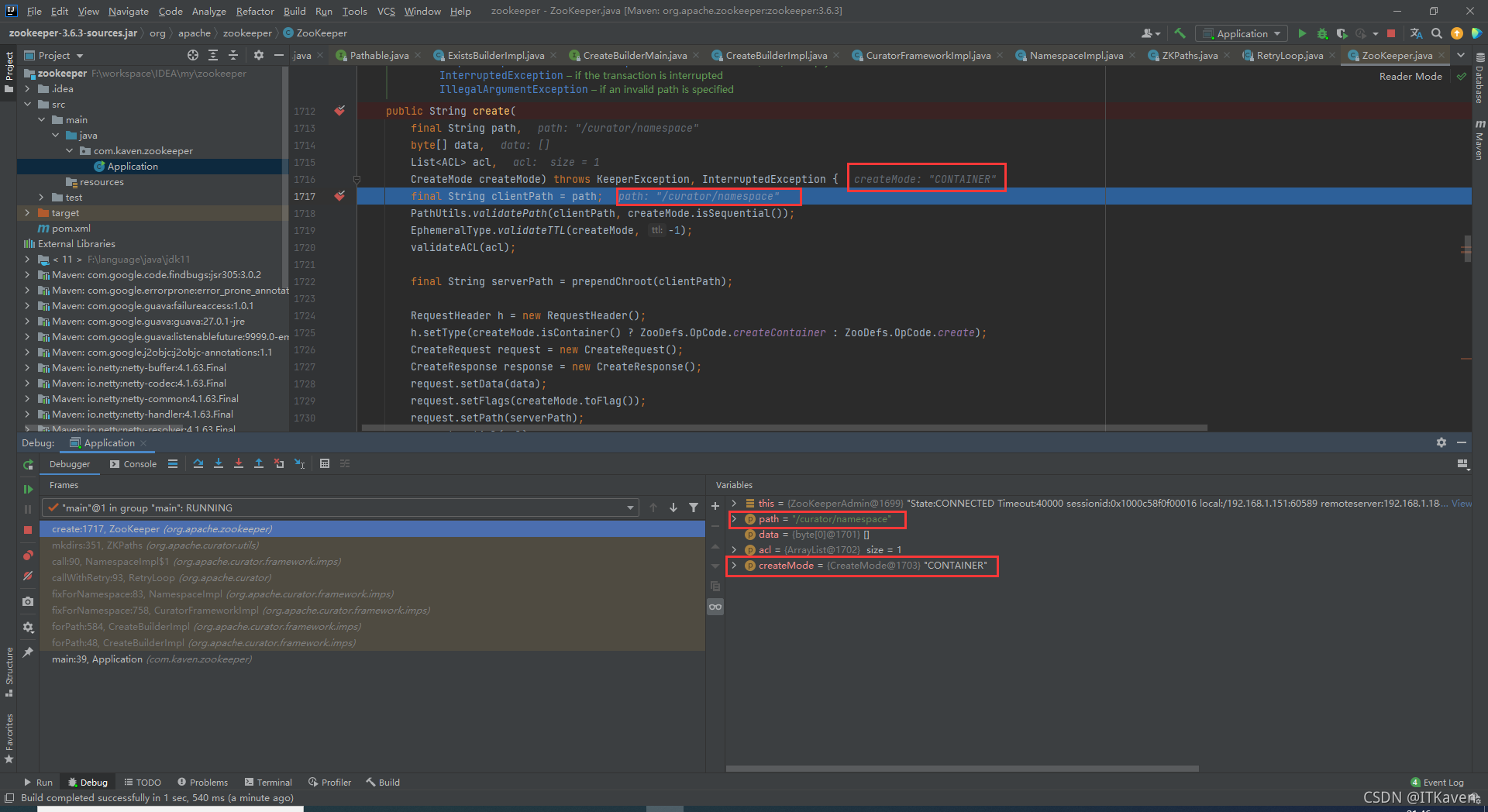Open thread selector main RUNNING dropdown
Image resolution: width=1488 pixels, height=812 pixels.
click(340, 507)
